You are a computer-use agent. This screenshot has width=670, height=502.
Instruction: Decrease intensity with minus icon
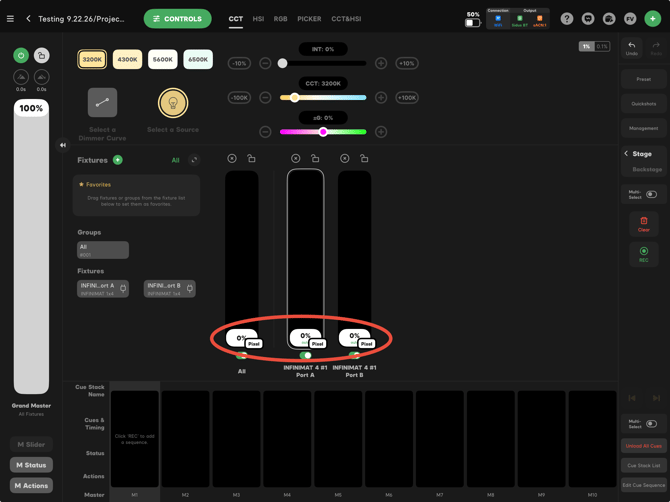[x=265, y=64]
